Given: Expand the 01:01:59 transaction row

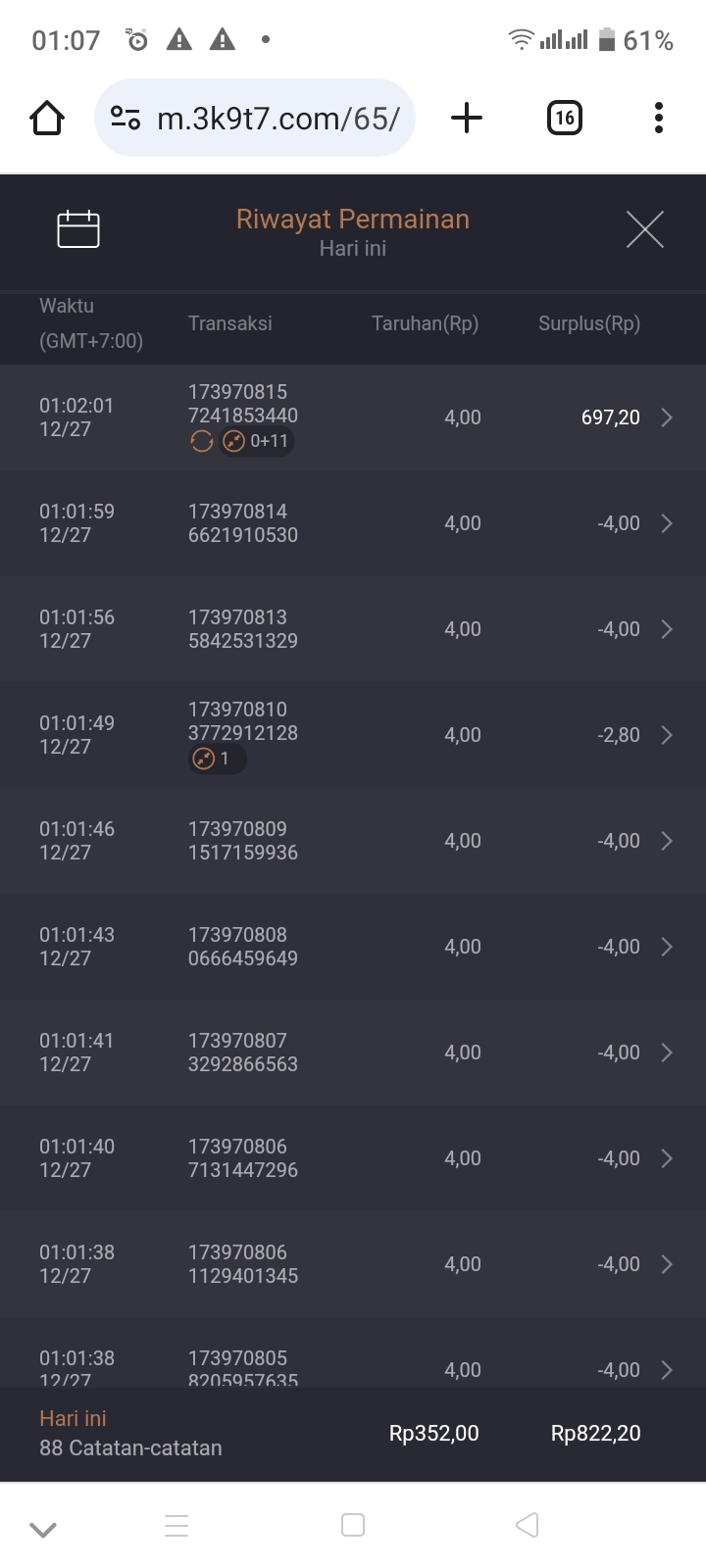Looking at the screenshot, I should click(x=667, y=523).
